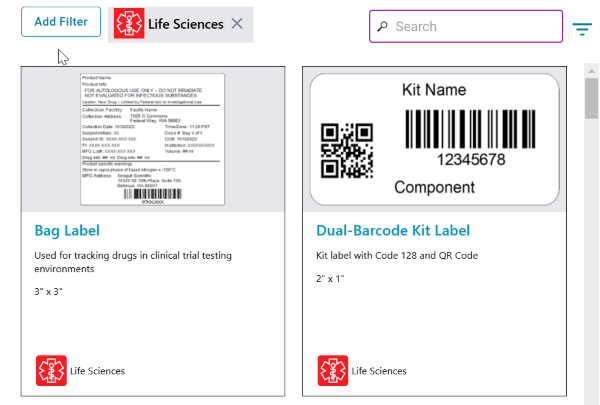Click the scroll up arrow
The width and height of the screenshot is (600, 405).
pos(592,71)
